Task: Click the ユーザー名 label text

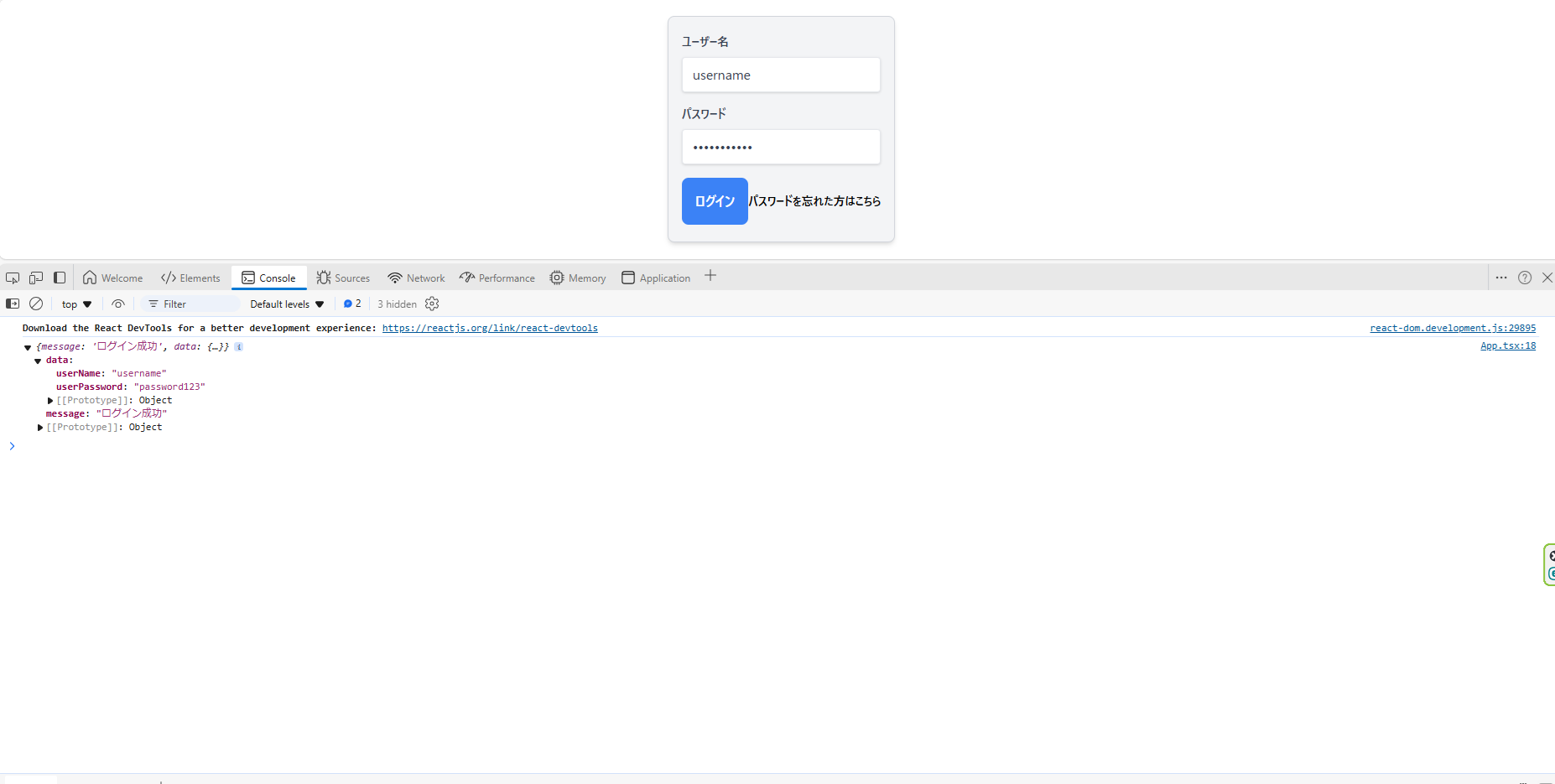Action: click(x=705, y=41)
